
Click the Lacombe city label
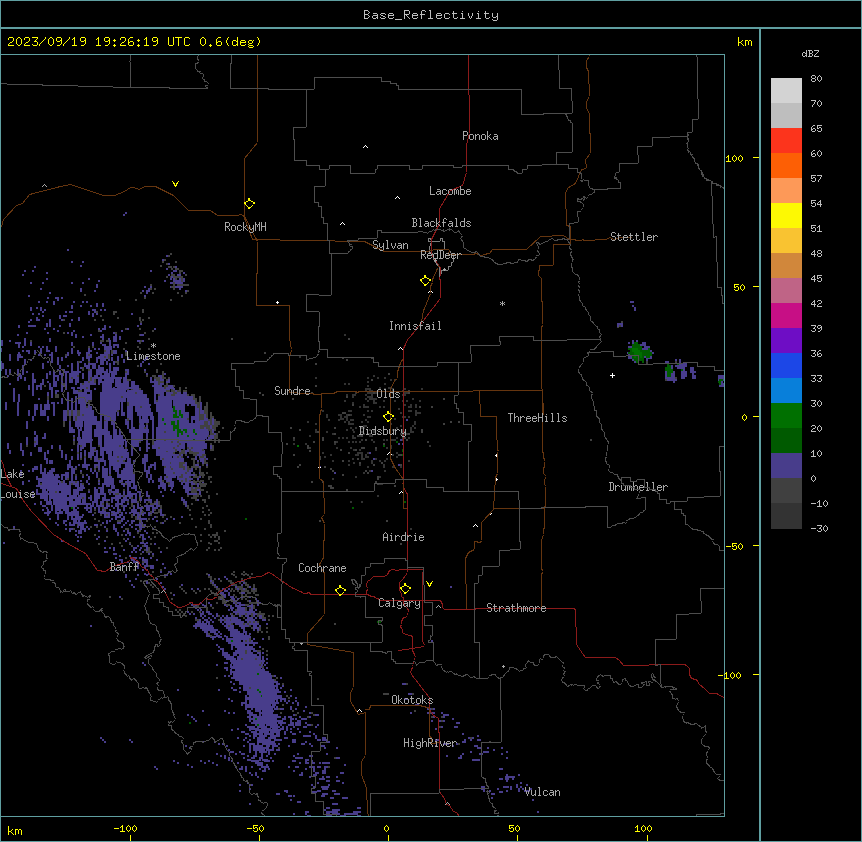coord(450,191)
